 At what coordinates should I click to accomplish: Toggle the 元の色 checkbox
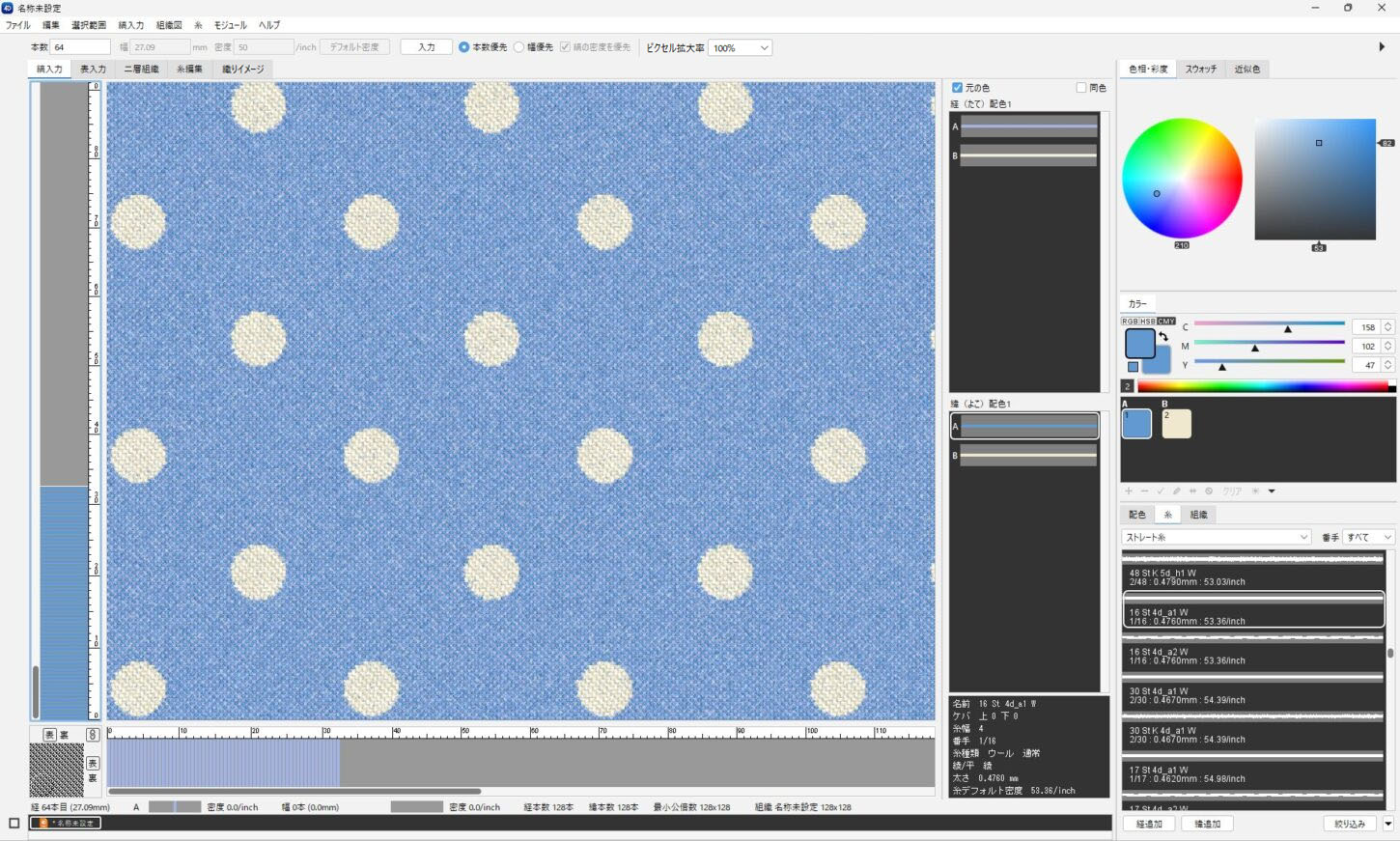pos(957,88)
